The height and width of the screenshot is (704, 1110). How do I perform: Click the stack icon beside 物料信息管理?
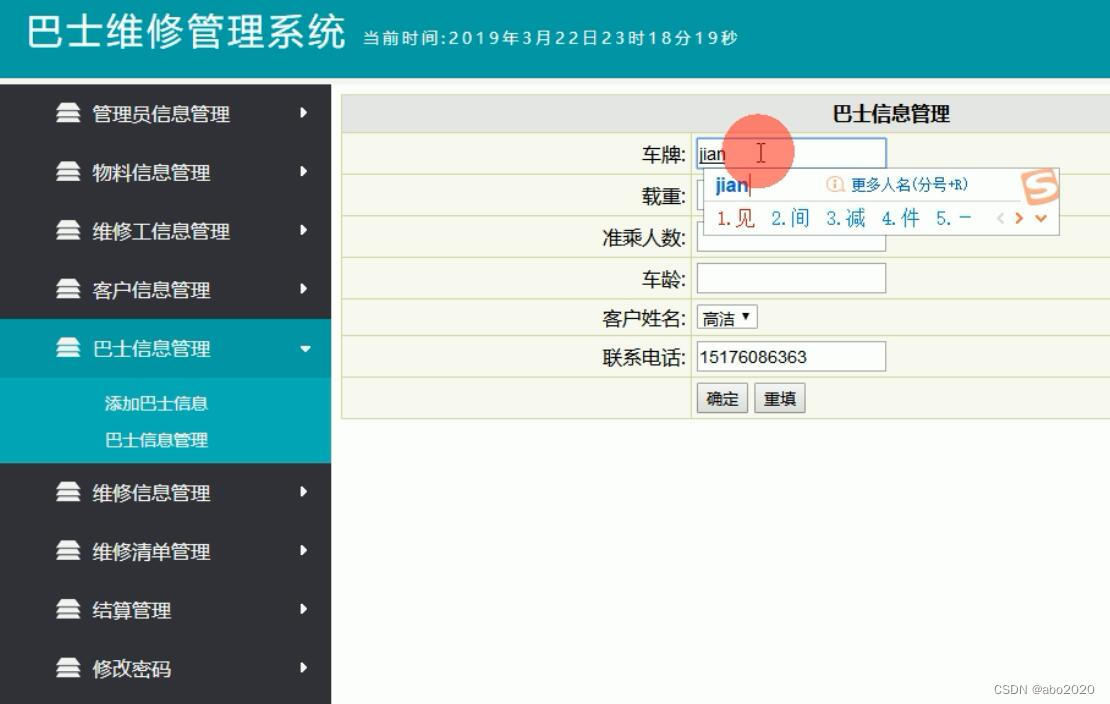[68, 171]
